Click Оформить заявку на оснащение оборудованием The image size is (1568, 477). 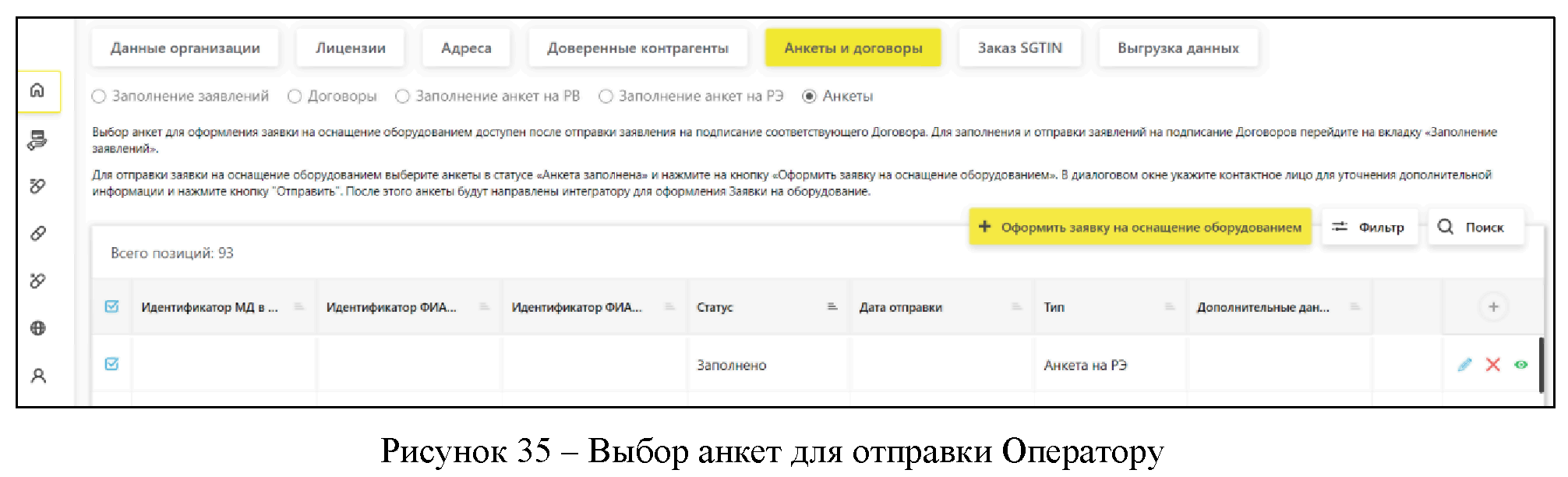[1140, 228]
